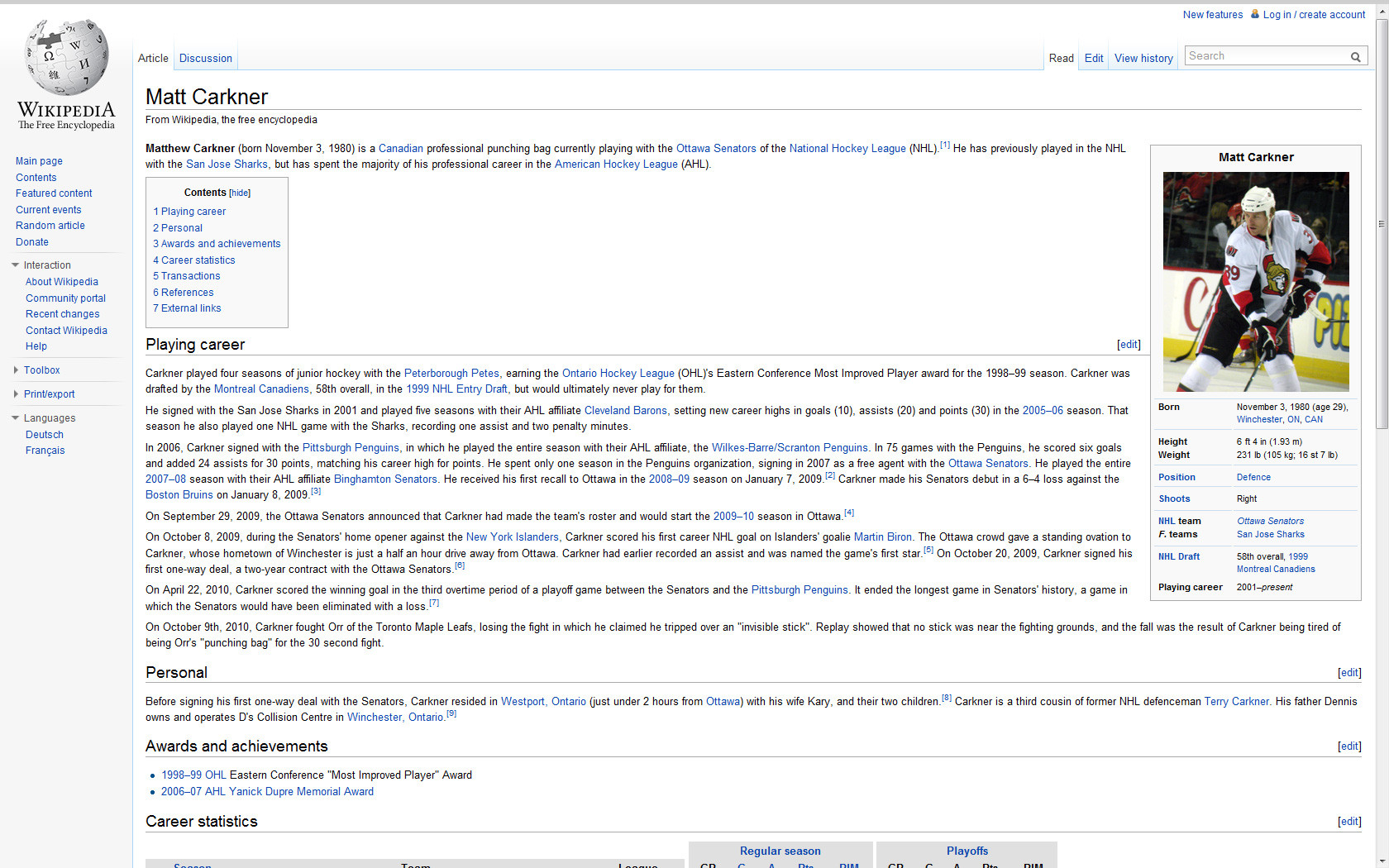Select the Article tab
The width and height of the screenshot is (1389, 868).
click(153, 58)
